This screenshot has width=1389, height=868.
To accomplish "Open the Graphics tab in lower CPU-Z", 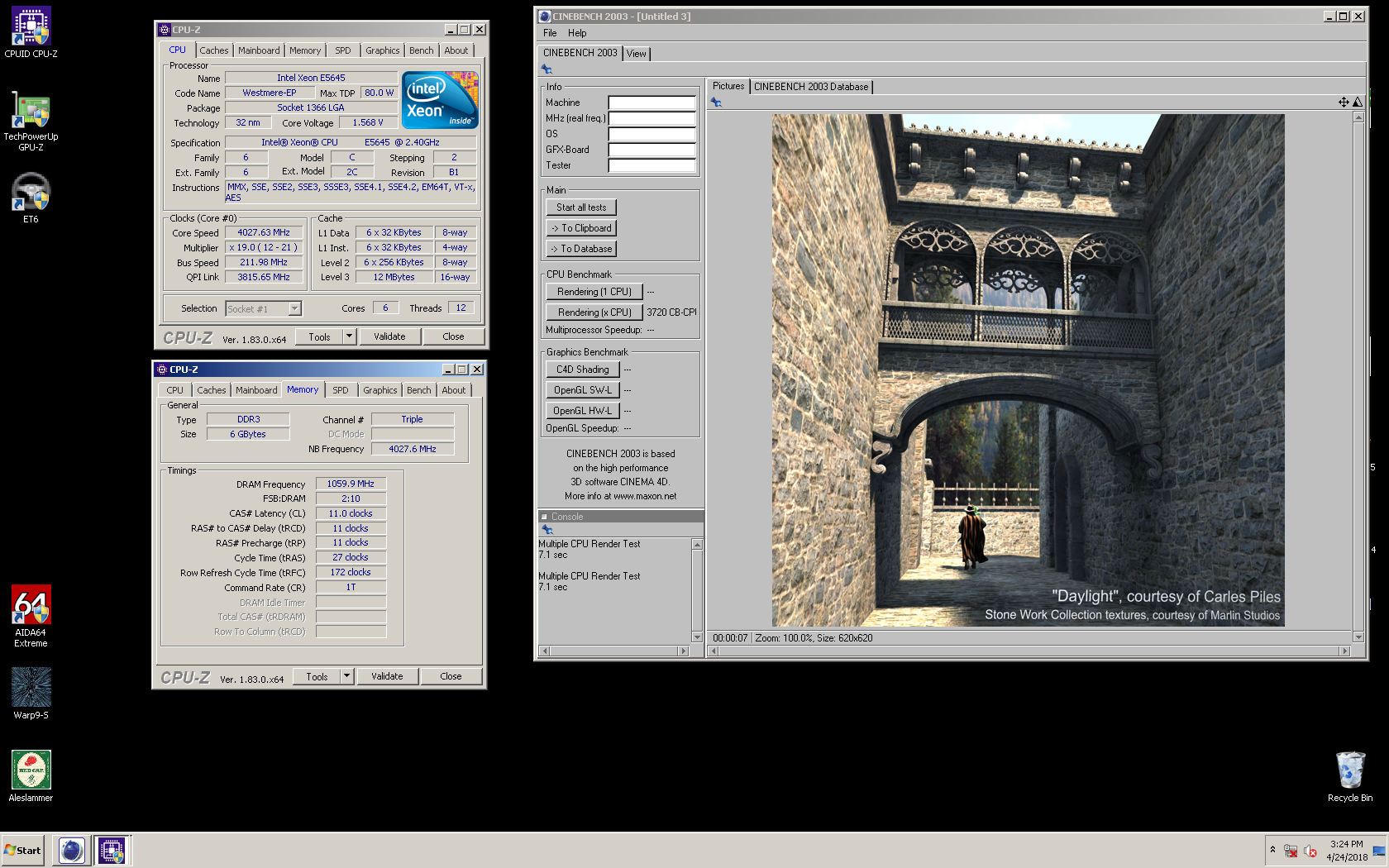I will click(x=380, y=390).
